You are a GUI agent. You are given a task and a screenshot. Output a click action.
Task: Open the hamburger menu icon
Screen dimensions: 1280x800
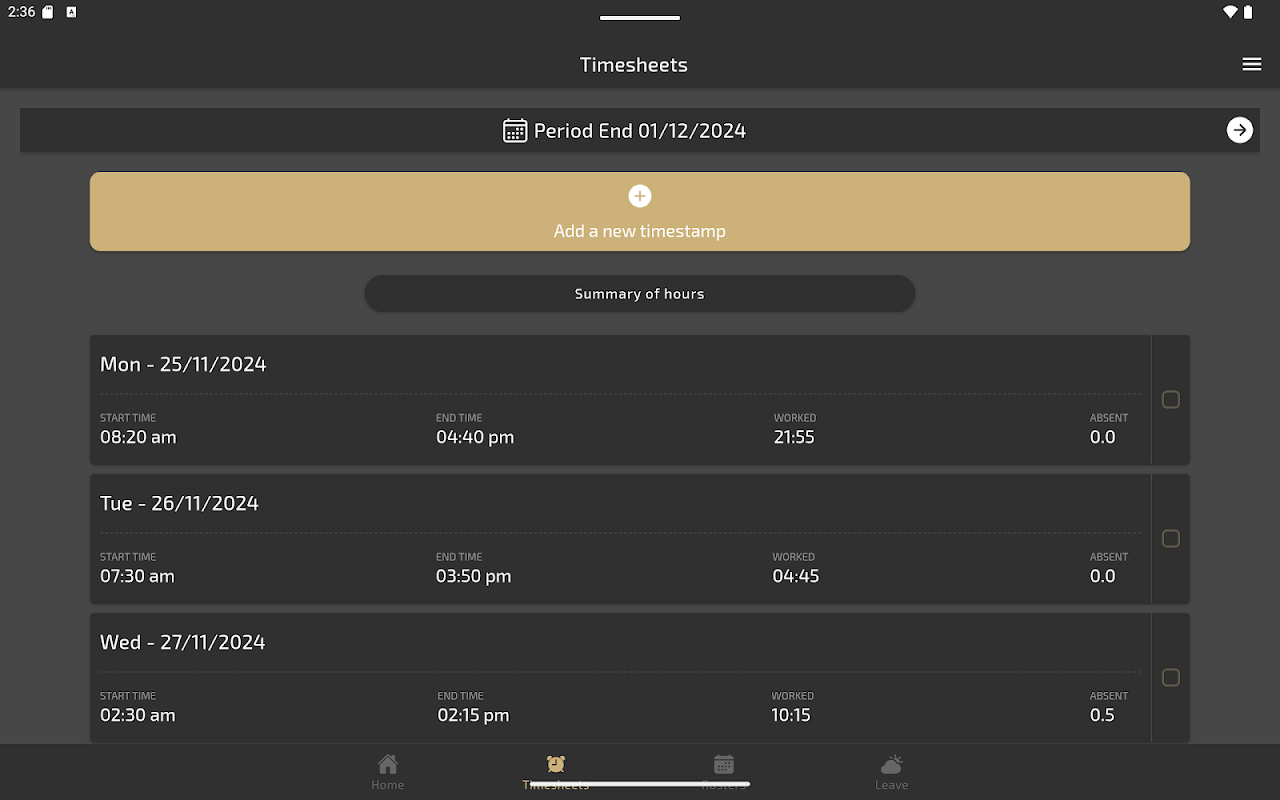[1251, 64]
